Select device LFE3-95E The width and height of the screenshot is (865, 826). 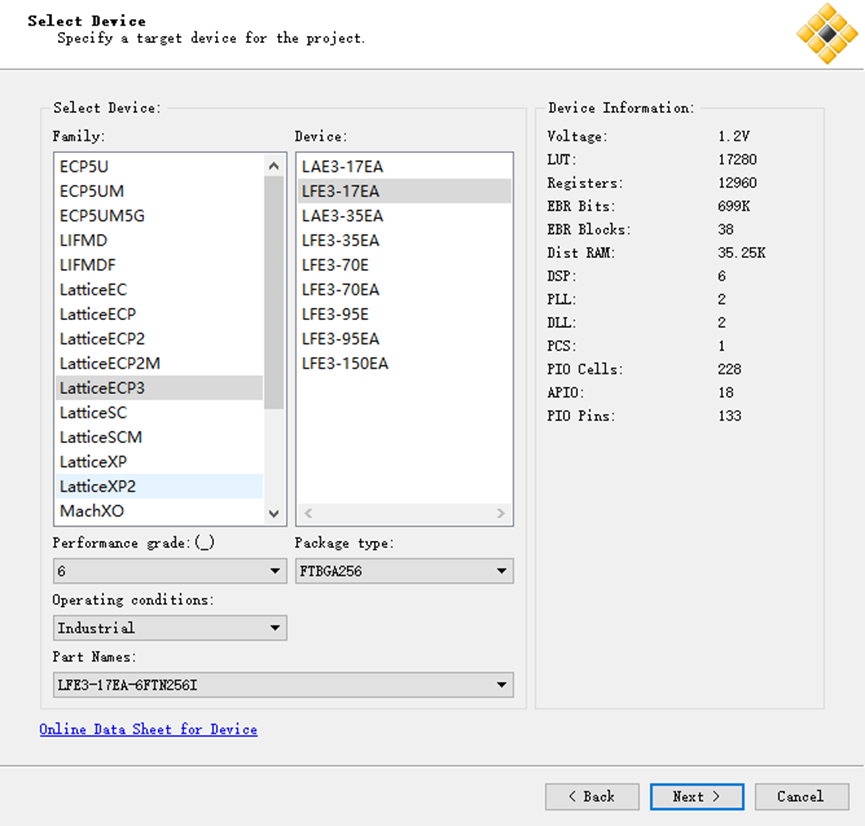[404, 314]
